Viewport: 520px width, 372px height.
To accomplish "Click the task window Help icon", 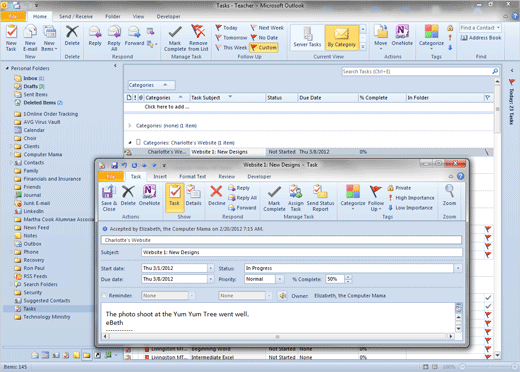I will (x=460, y=176).
